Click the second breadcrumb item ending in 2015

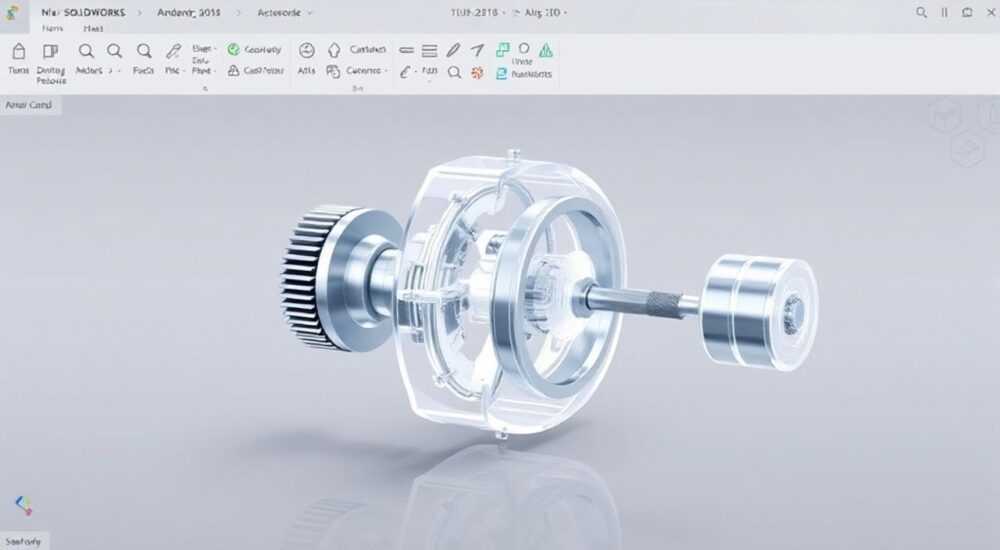tap(189, 13)
